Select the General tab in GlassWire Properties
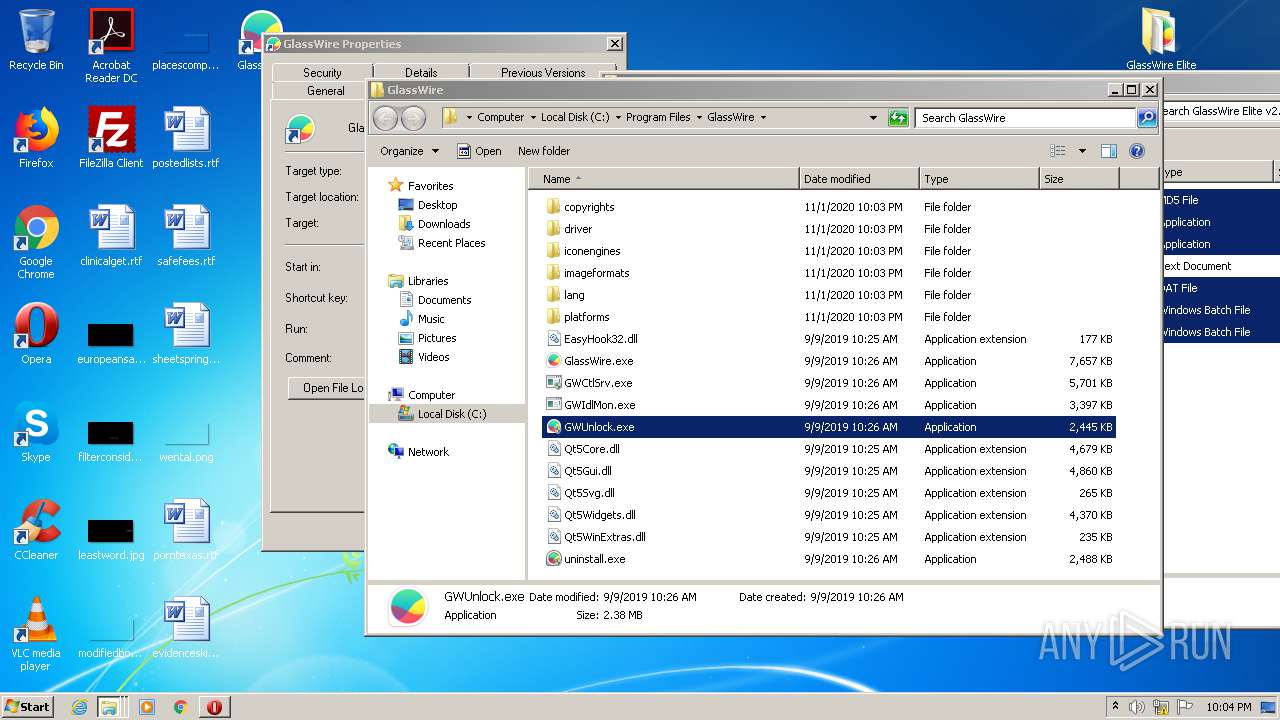 click(x=325, y=90)
